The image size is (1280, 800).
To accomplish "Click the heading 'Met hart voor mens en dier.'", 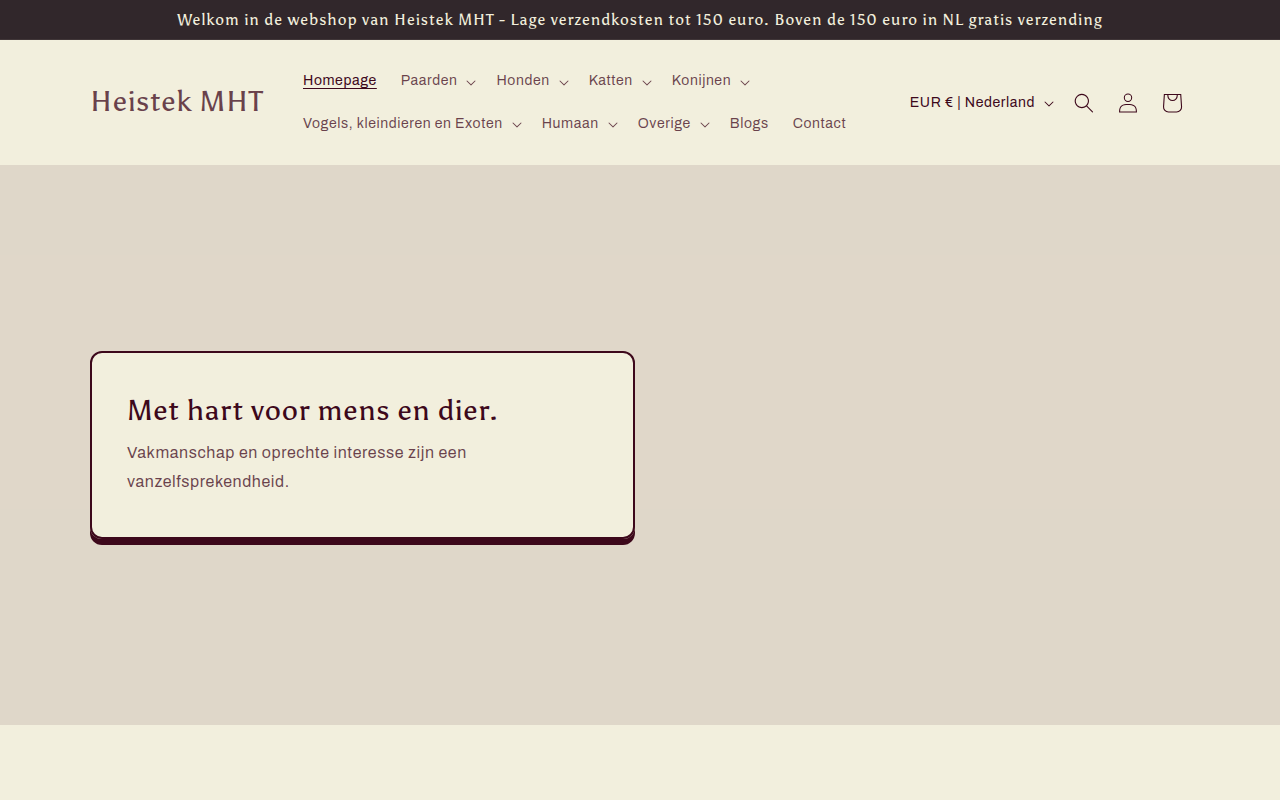I will point(312,411).
